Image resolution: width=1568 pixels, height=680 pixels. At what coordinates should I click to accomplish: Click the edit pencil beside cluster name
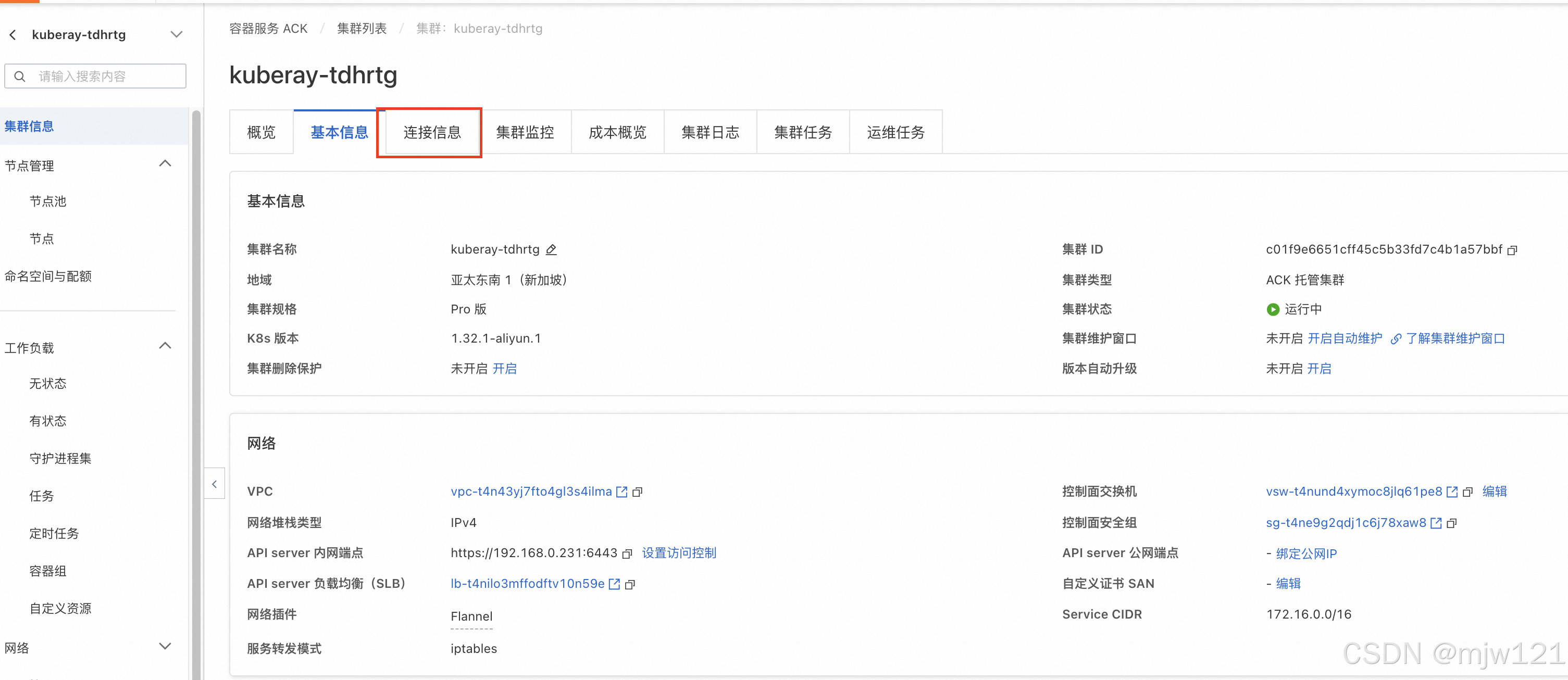[x=551, y=249]
